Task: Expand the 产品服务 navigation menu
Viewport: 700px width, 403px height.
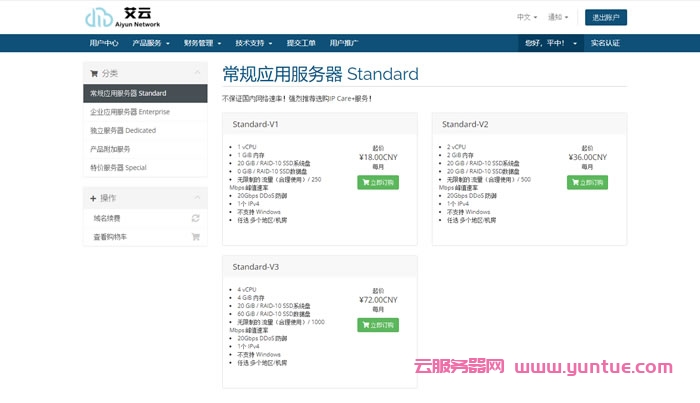Action: (x=150, y=44)
